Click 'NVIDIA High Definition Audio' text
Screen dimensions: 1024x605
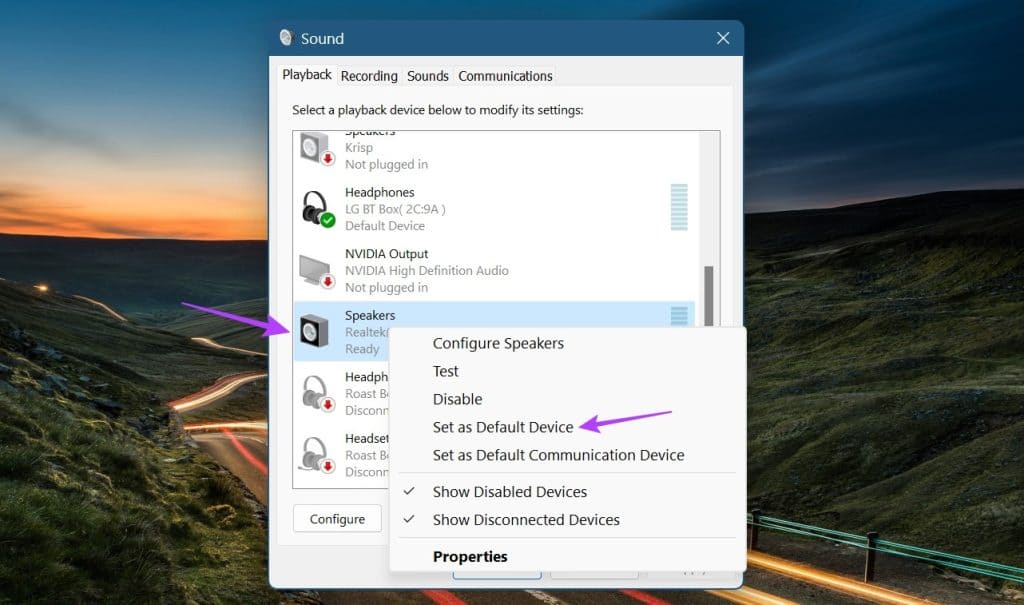426,270
